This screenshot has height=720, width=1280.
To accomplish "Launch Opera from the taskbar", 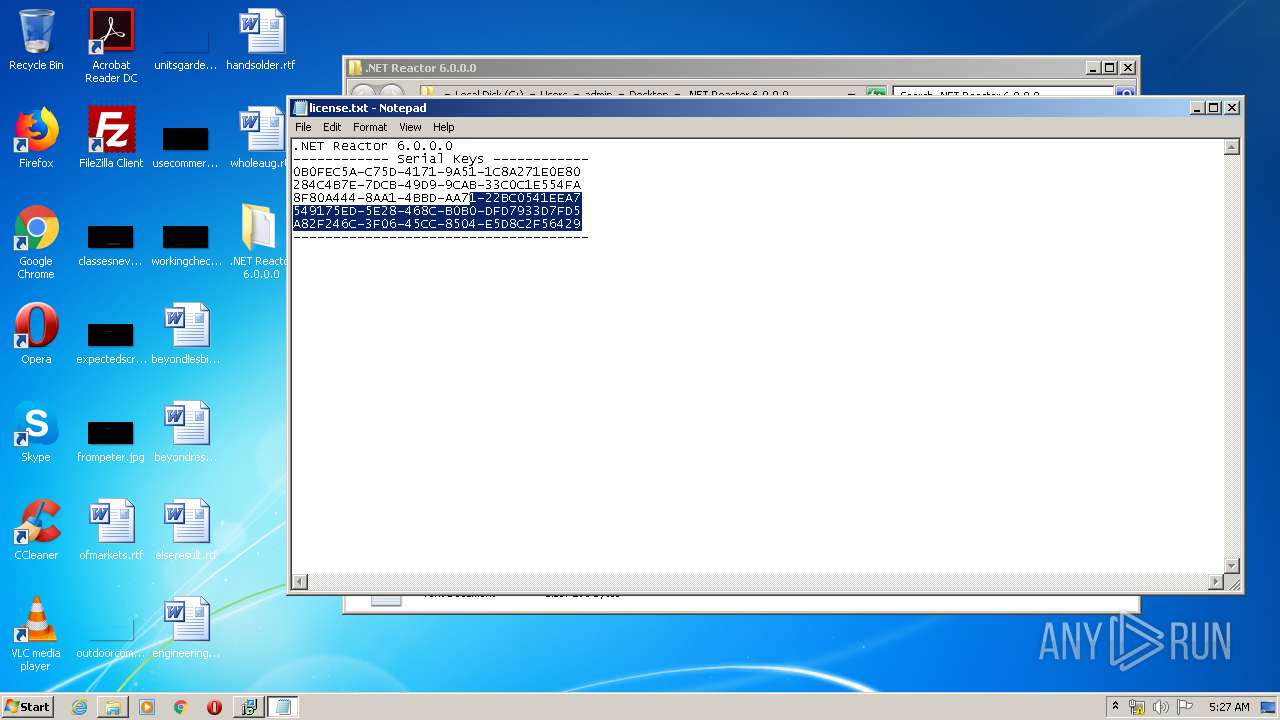I will pos(214,707).
